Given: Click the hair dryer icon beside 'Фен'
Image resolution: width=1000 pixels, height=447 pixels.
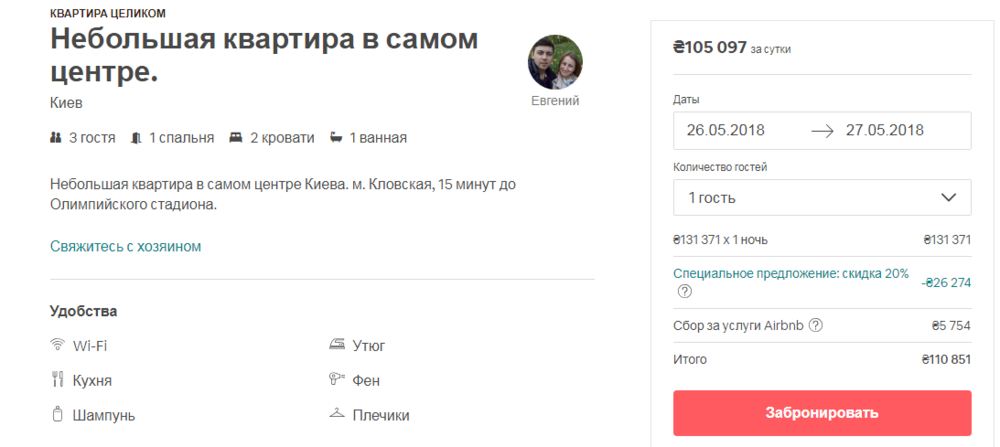Looking at the screenshot, I should (337, 380).
